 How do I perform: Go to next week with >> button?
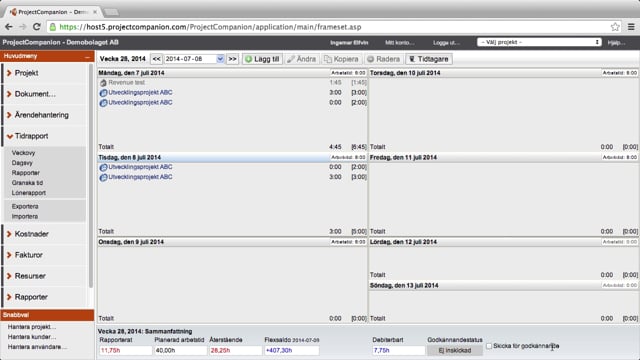pyautogui.click(x=232, y=59)
